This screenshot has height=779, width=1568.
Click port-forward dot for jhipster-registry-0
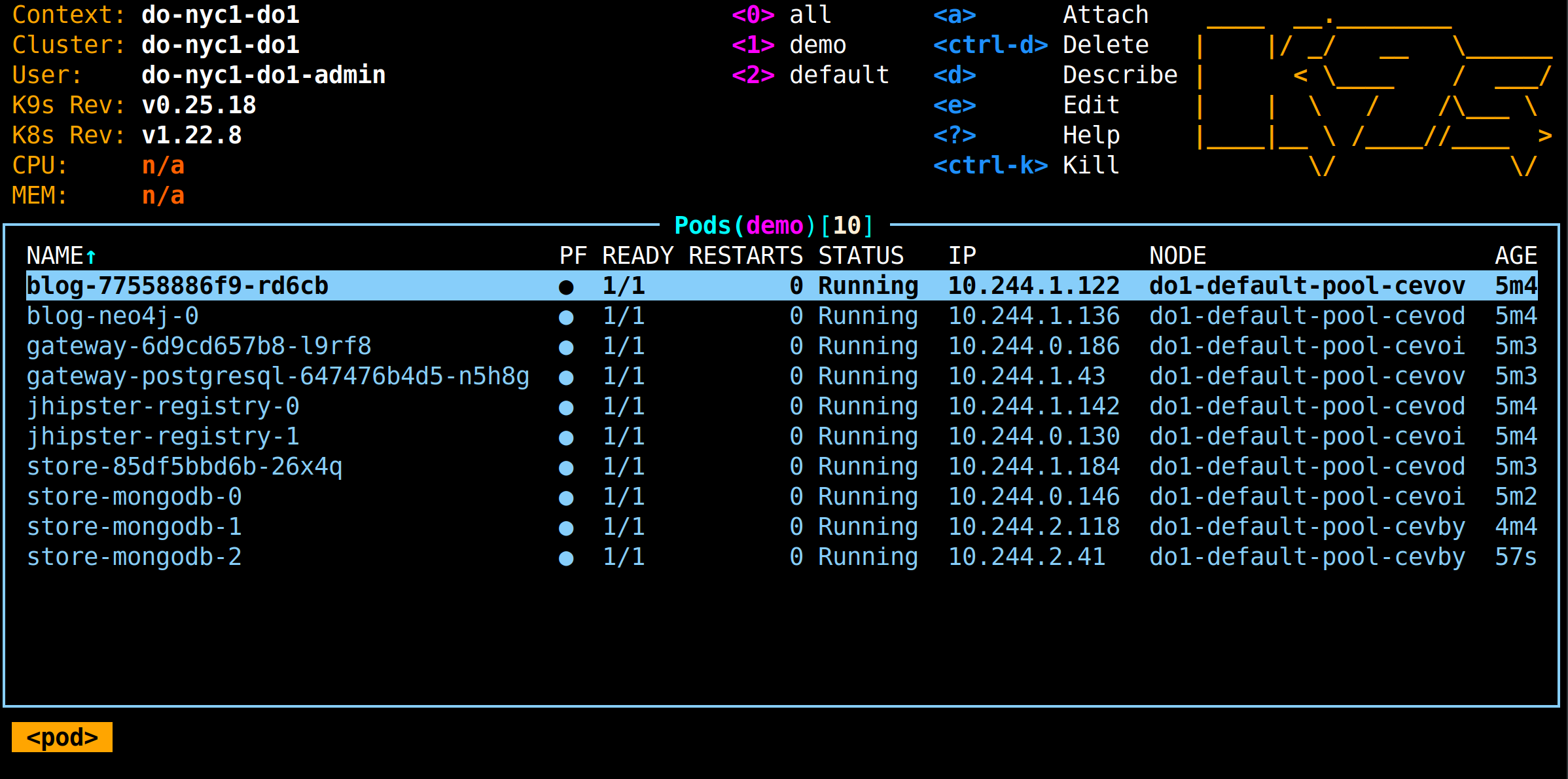pos(566,408)
